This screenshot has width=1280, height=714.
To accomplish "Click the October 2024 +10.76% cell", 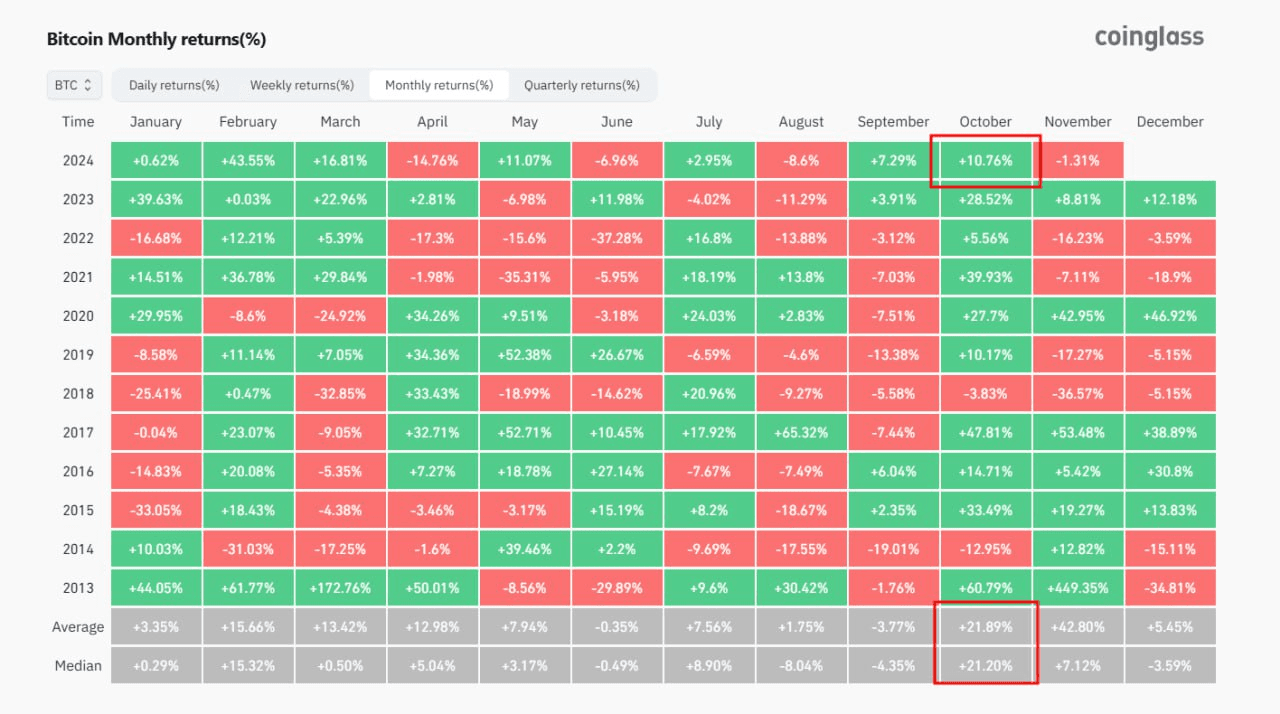I will click(986, 160).
